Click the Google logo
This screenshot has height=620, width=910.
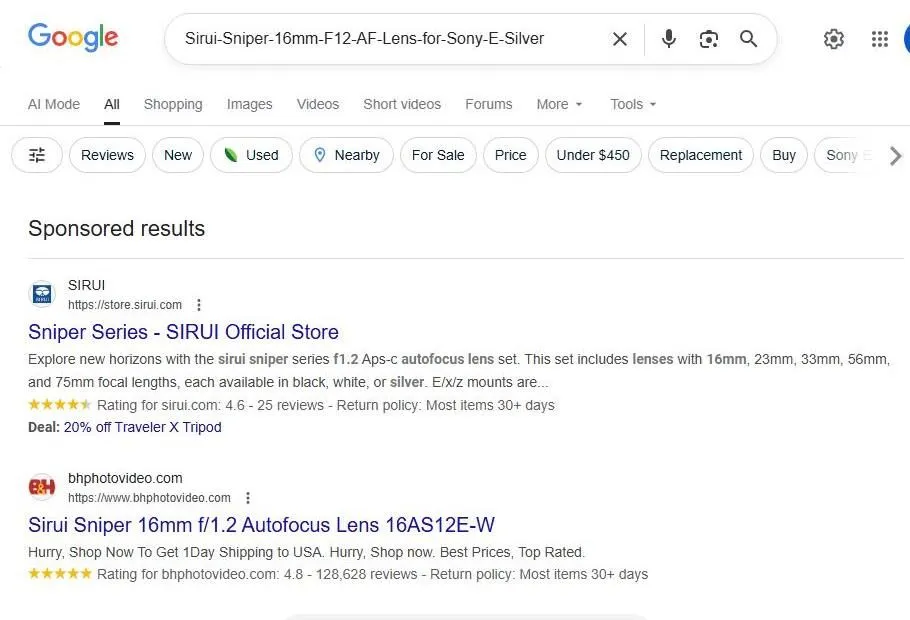point(72,37)
